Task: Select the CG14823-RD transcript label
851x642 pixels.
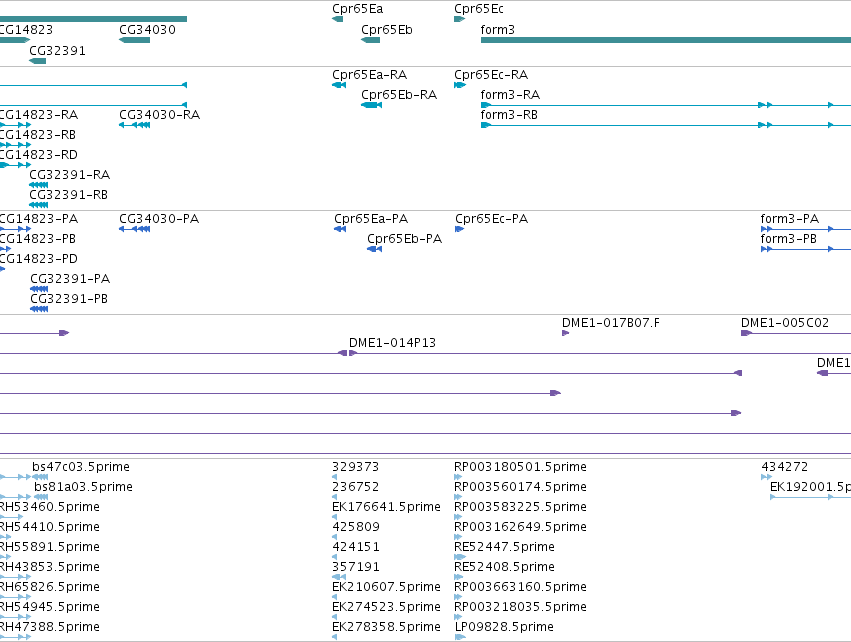Action: pyautogui.click(x=39, y=155)
